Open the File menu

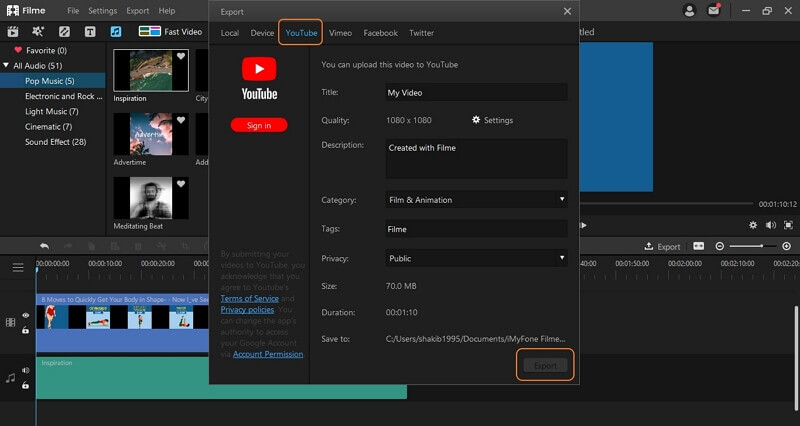(x=73, y=11)
